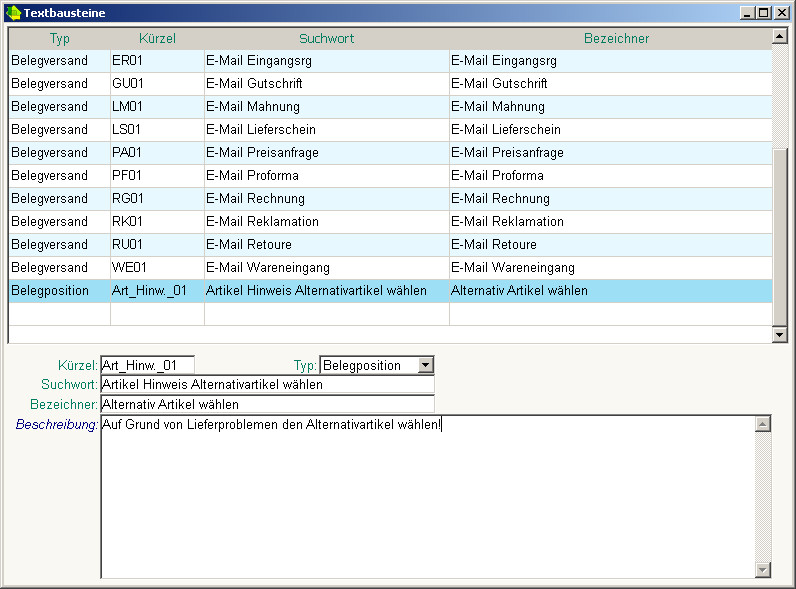Click Bezeichner cell 'E-Mail Wareneingang'
The width and height of the screenshot is (796, 589).
coord(611,268)
